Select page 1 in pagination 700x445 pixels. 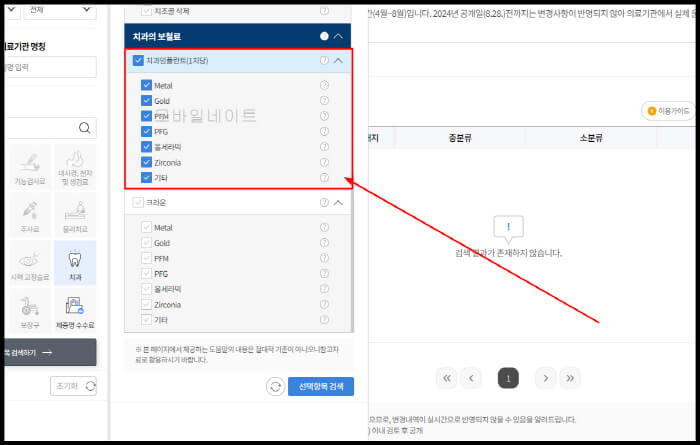coord(508,378)
